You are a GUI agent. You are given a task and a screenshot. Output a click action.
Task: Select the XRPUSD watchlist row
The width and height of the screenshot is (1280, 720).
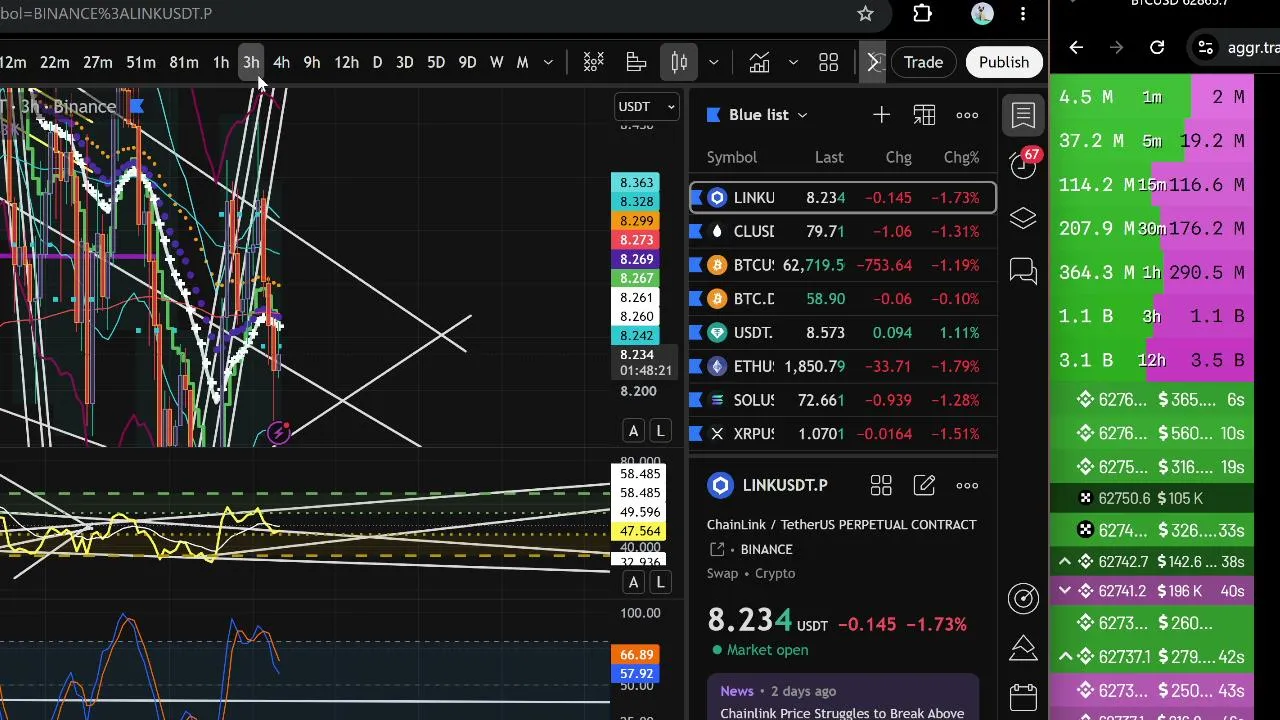[x=843, y=434]
